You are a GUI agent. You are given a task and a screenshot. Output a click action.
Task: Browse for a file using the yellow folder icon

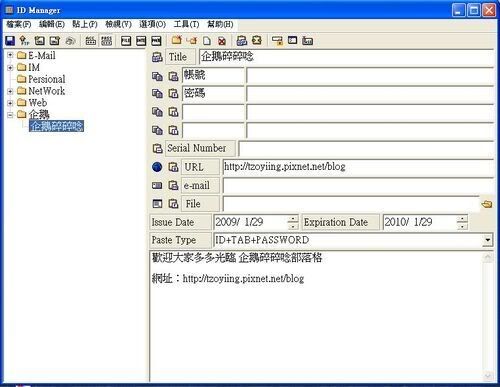pyautogui.click(x=487, y=204)
